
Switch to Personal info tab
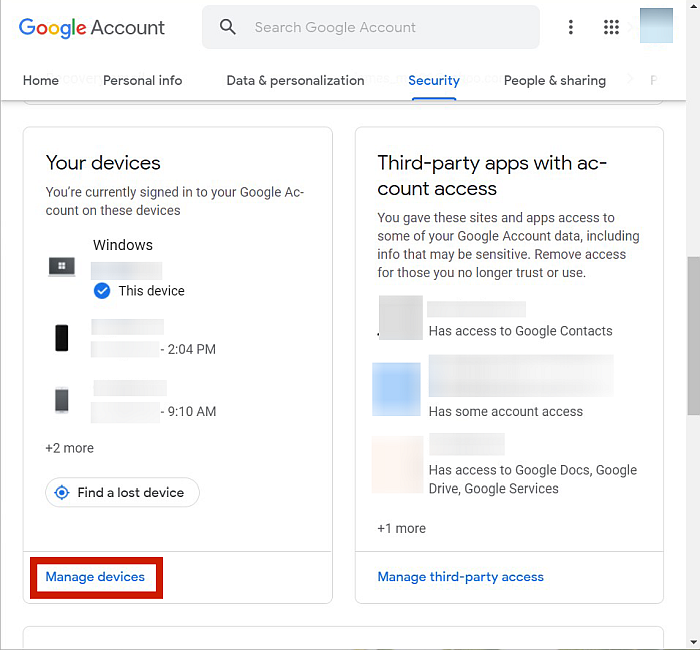coord(142,80)
